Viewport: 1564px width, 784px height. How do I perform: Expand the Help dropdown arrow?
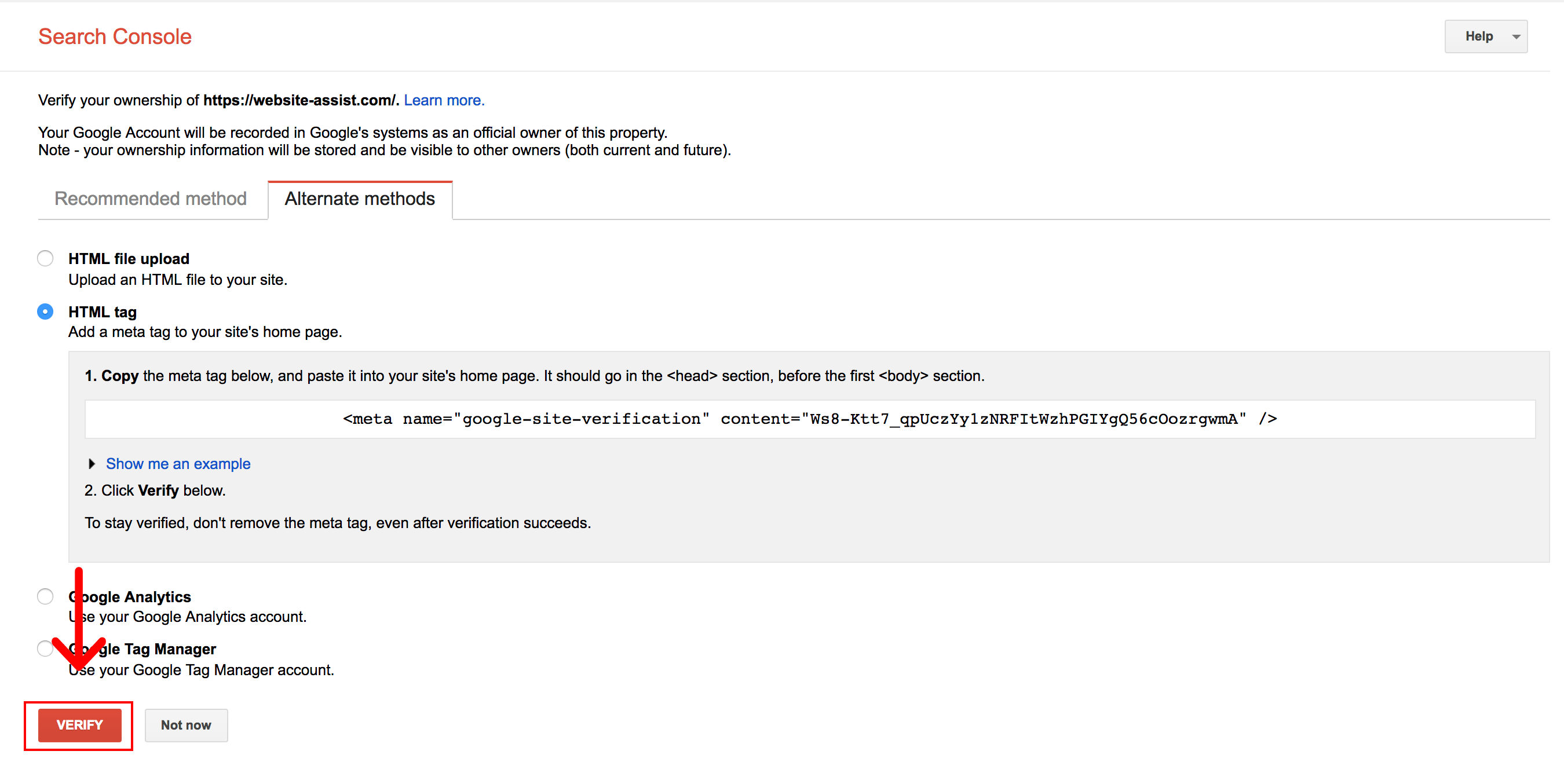click(1516, 37)
